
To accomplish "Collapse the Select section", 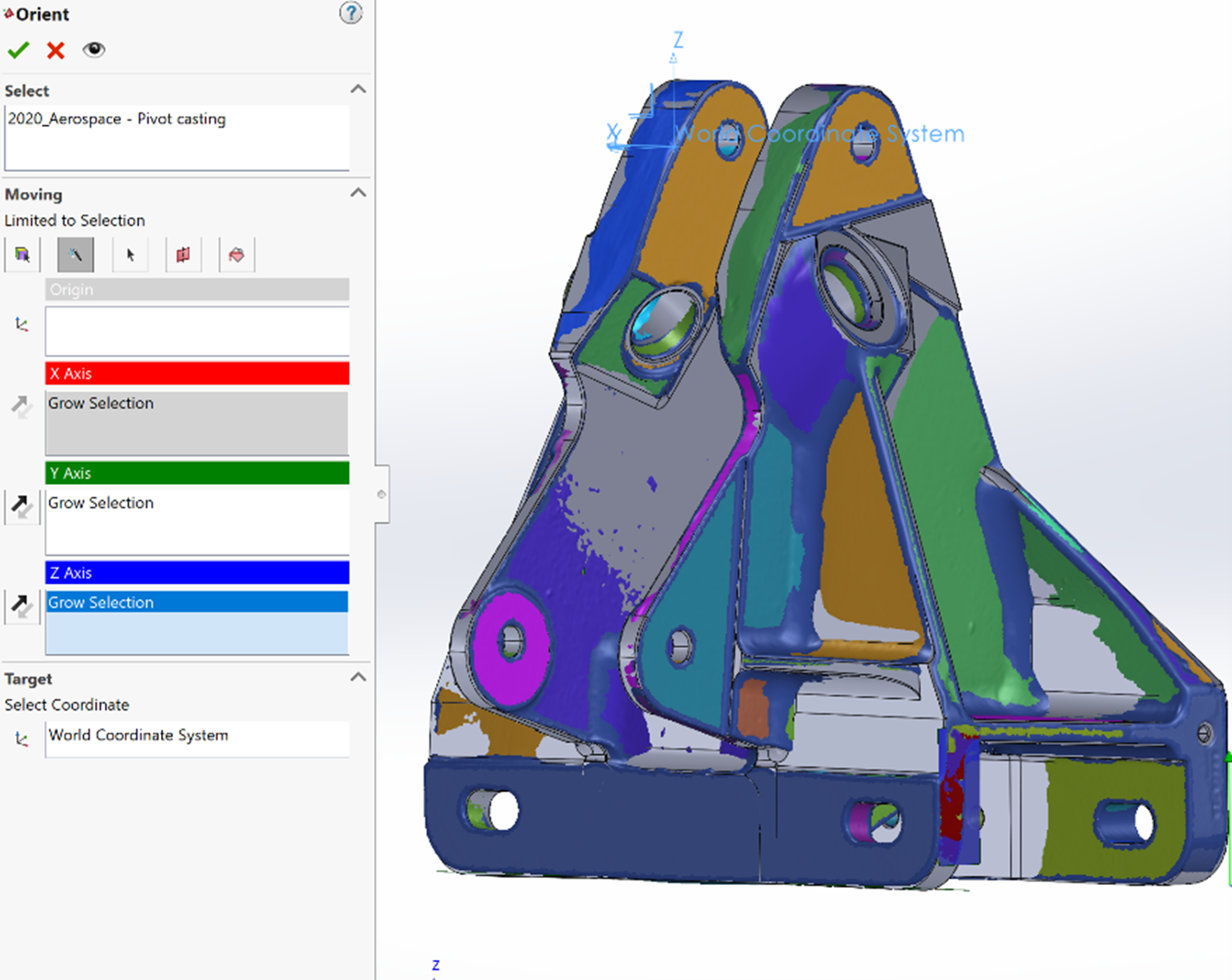I will coord(358,90).
